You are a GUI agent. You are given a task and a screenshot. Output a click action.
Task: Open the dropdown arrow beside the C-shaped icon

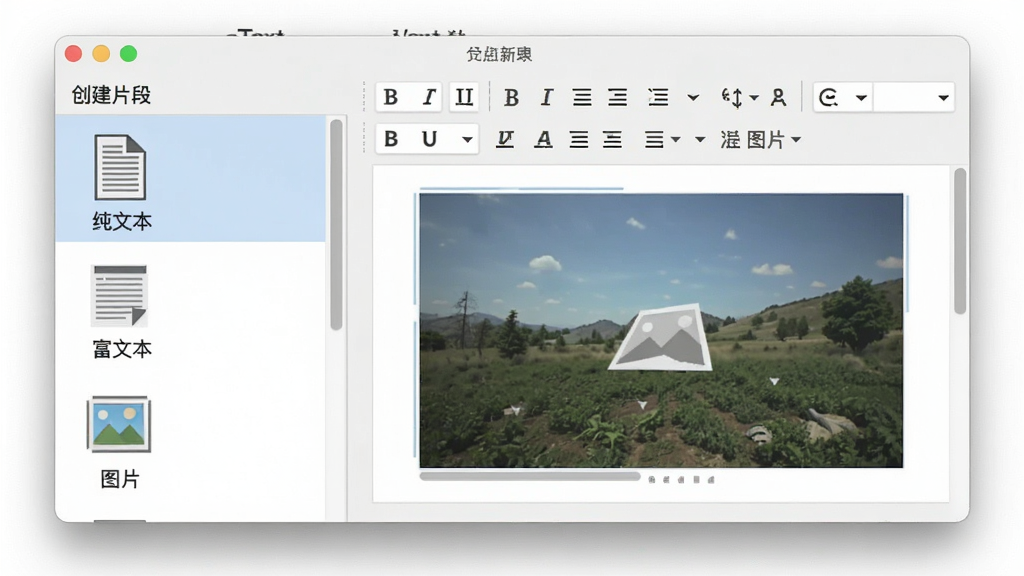click(861, 98)
